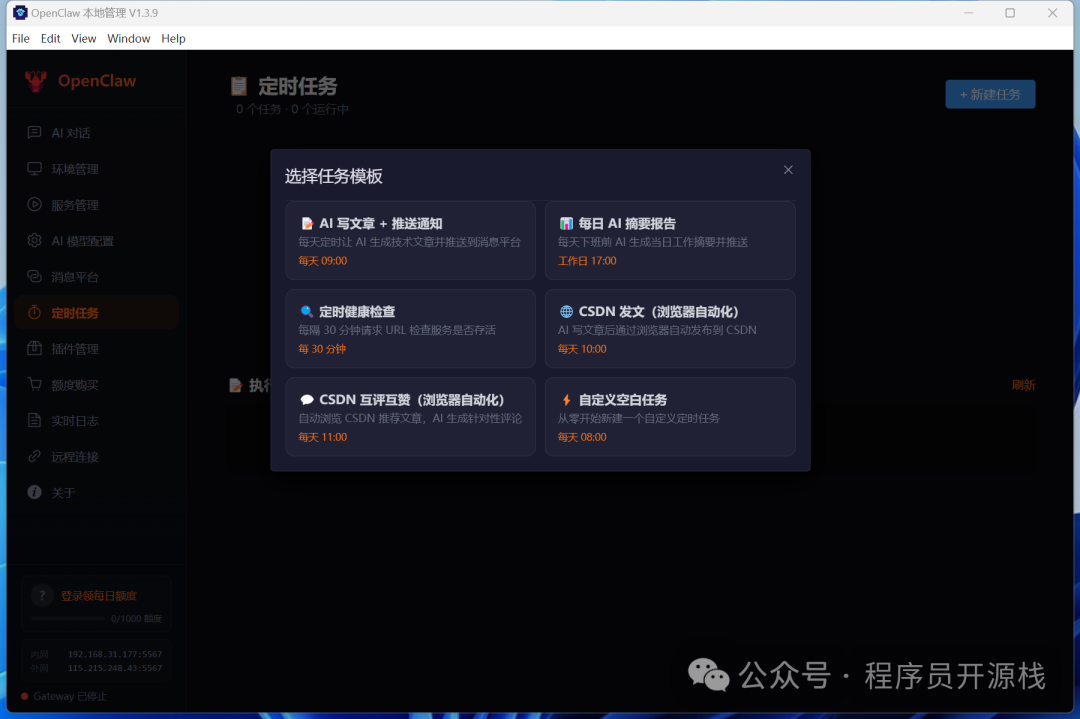Open the Edit menu
This screenshot has width=1080, height=719.
point(50,38)
